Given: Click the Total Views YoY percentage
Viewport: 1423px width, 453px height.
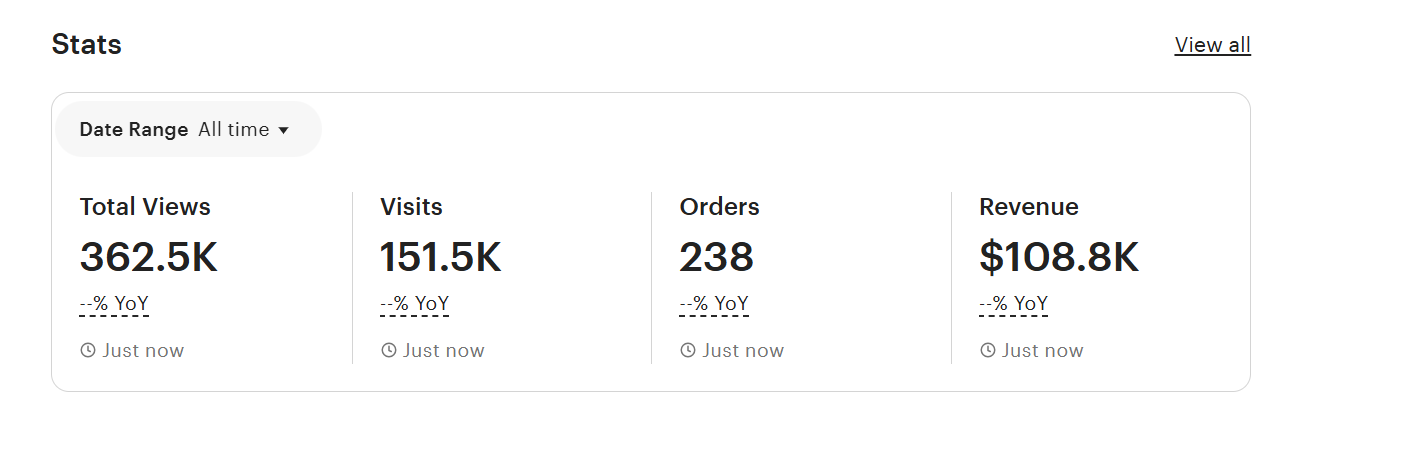Looking at the screenshot, I should point(114,304).
